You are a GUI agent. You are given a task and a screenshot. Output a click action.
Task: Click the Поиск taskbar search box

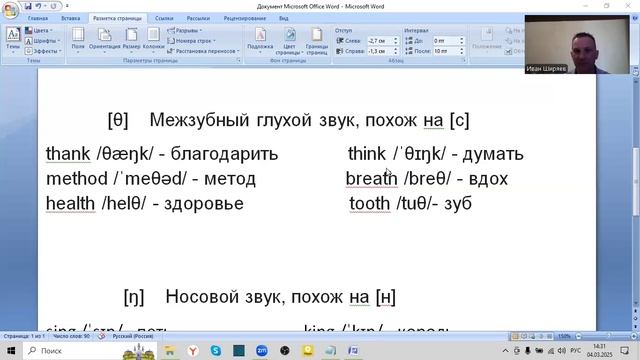point(89,351)
